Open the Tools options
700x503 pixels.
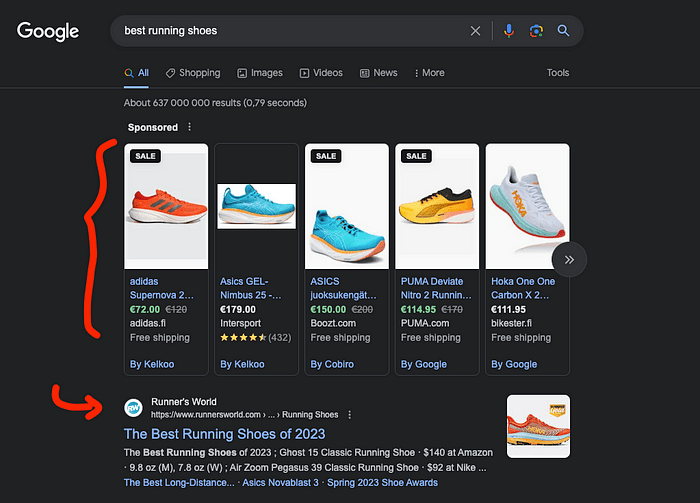click(x=558, y=73)
